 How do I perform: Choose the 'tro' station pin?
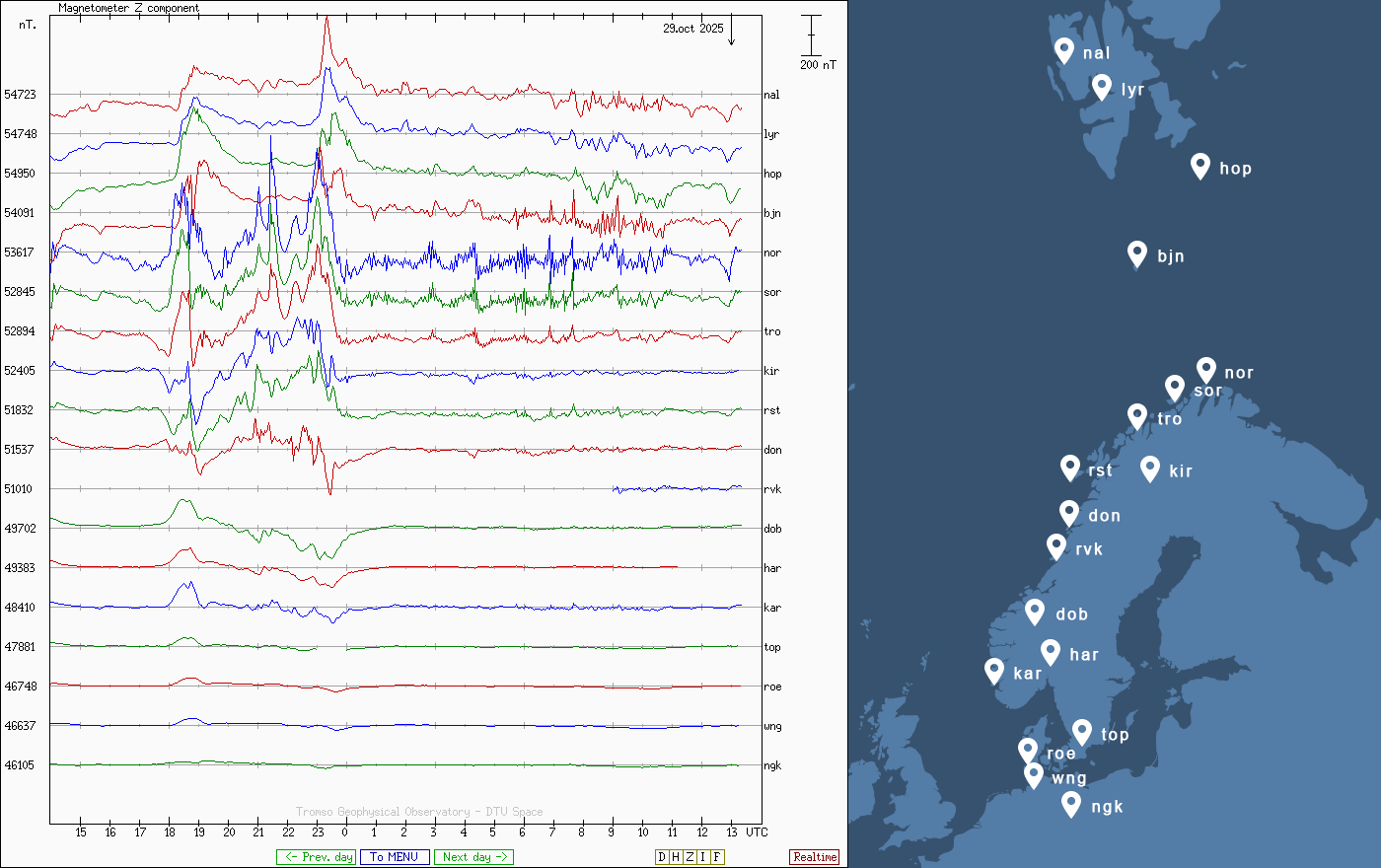(x=1137, y=416)
